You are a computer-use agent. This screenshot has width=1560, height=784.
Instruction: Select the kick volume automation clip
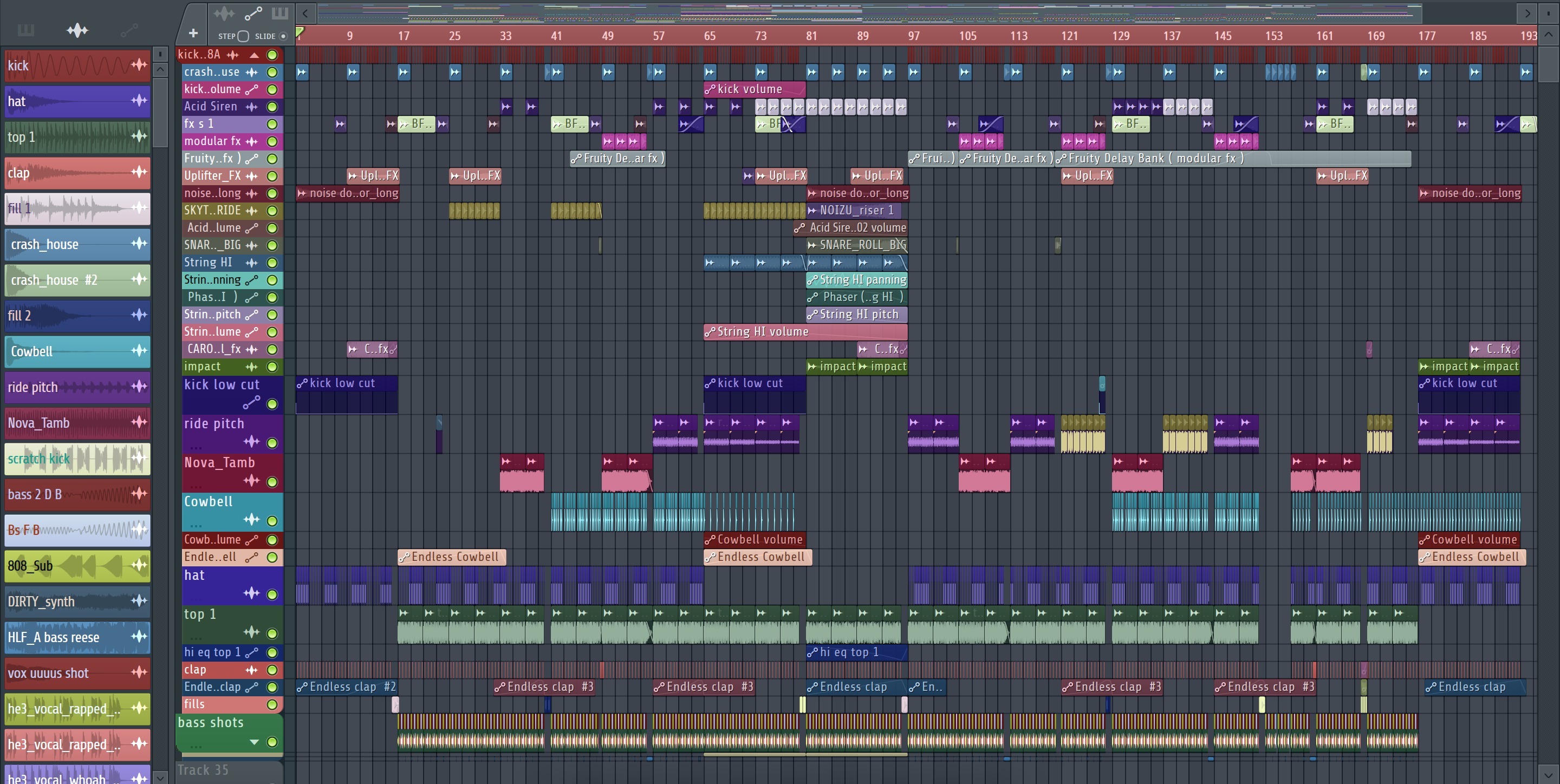tap(754, 89)
